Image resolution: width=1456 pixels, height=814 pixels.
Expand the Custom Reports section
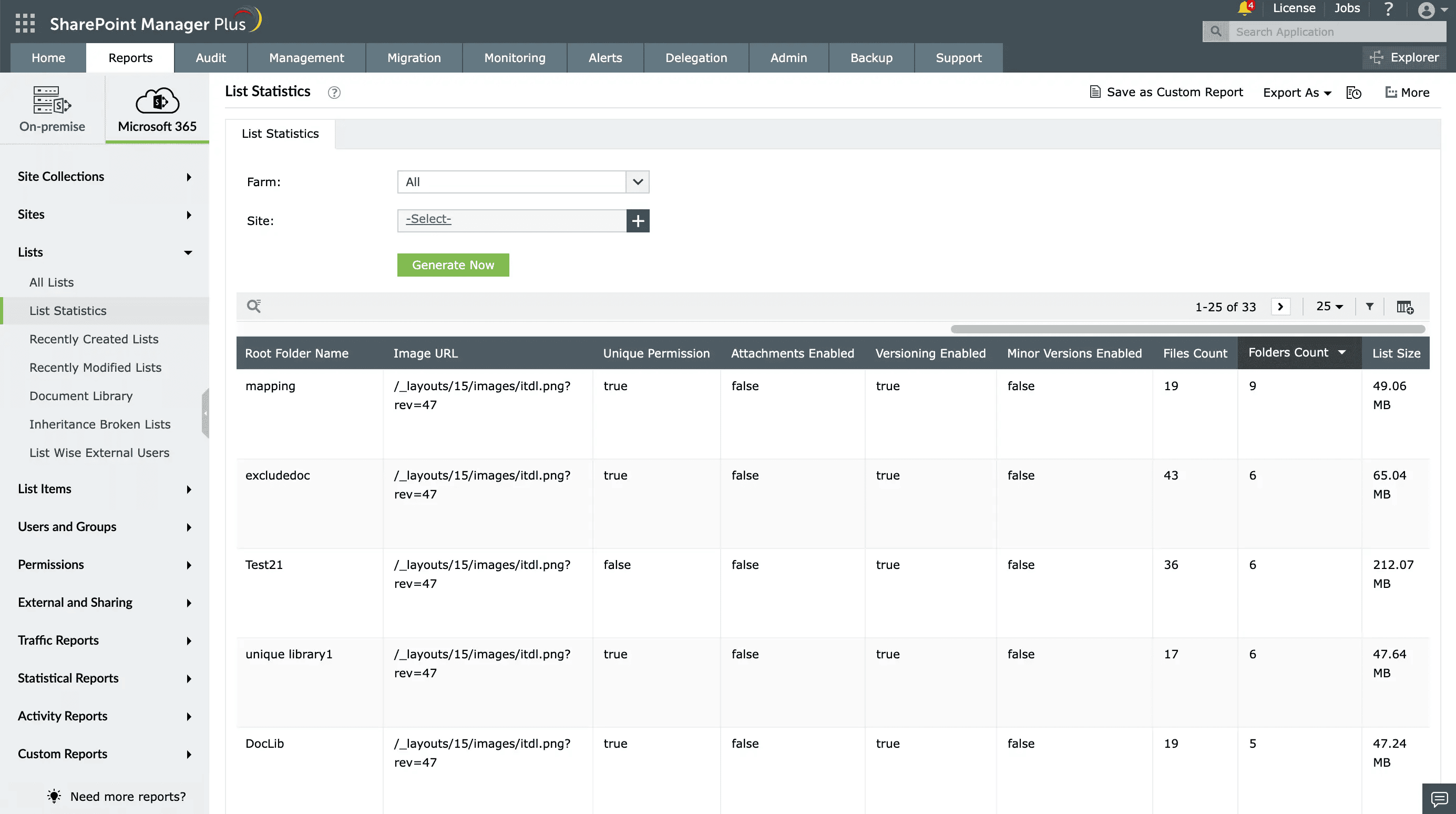[x=105, y=754]
